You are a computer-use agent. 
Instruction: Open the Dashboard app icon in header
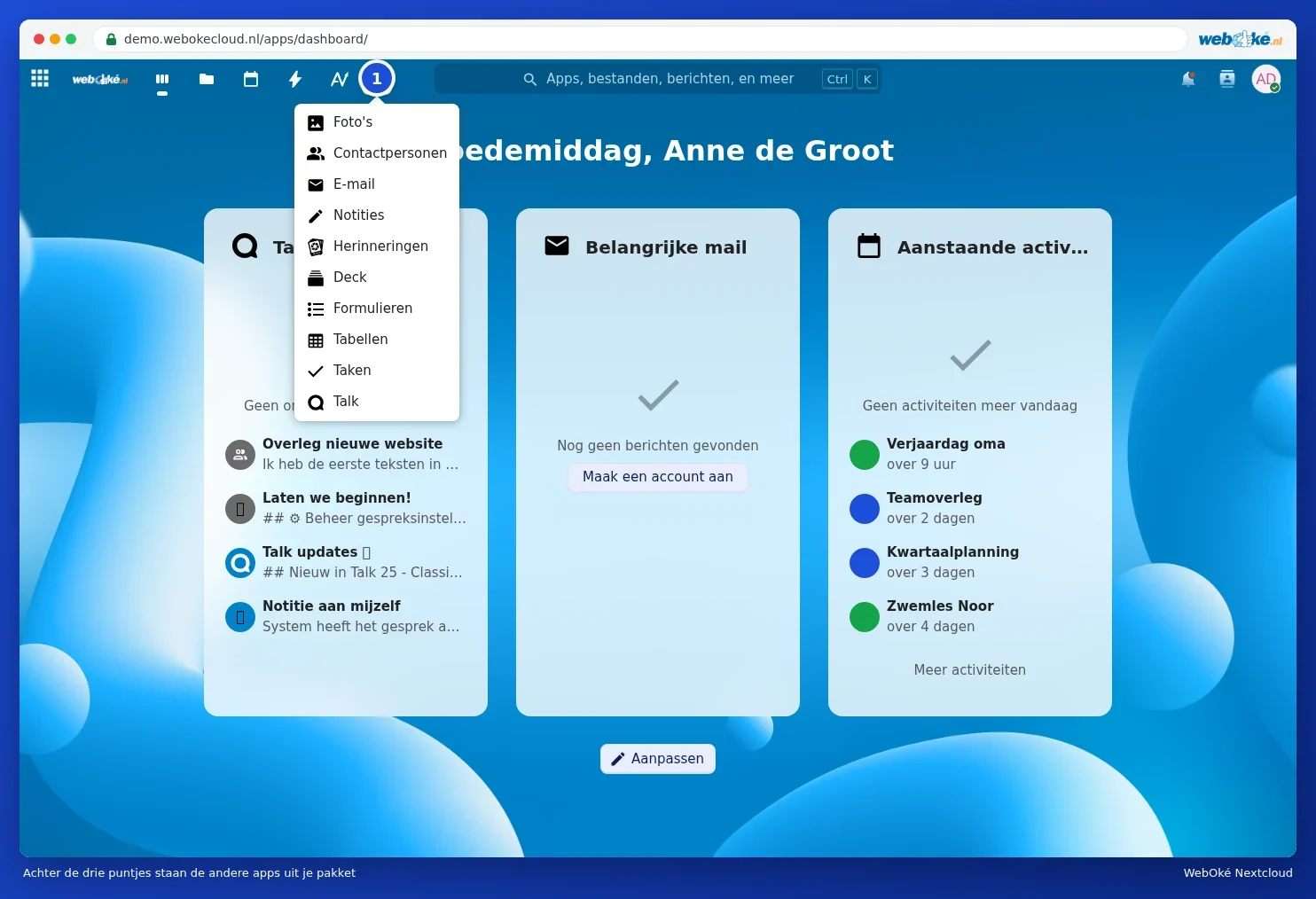point(162,79)
